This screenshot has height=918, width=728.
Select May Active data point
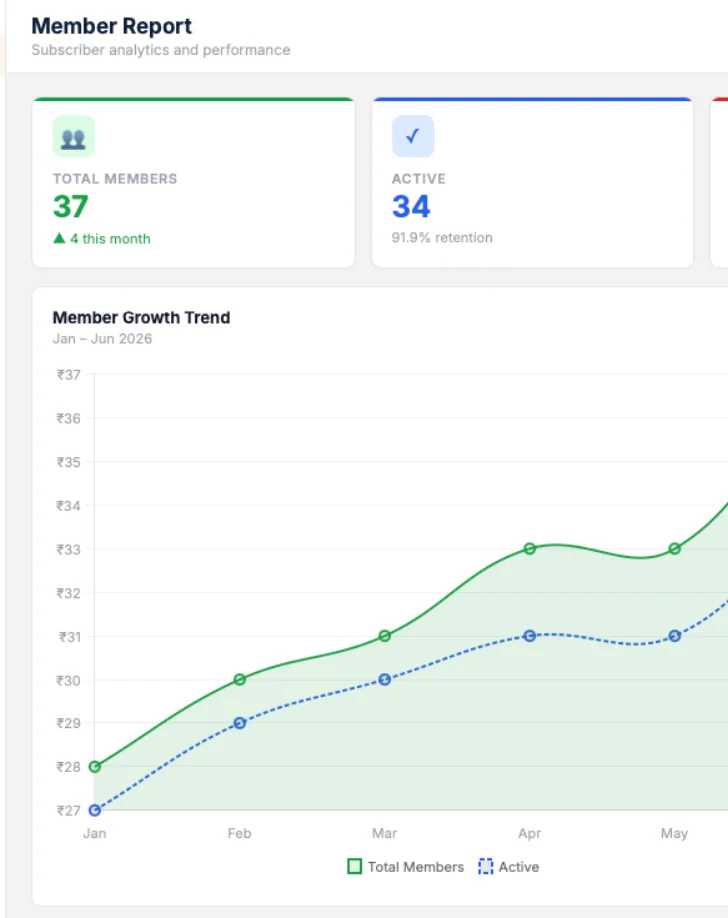[x=675, y=636]
